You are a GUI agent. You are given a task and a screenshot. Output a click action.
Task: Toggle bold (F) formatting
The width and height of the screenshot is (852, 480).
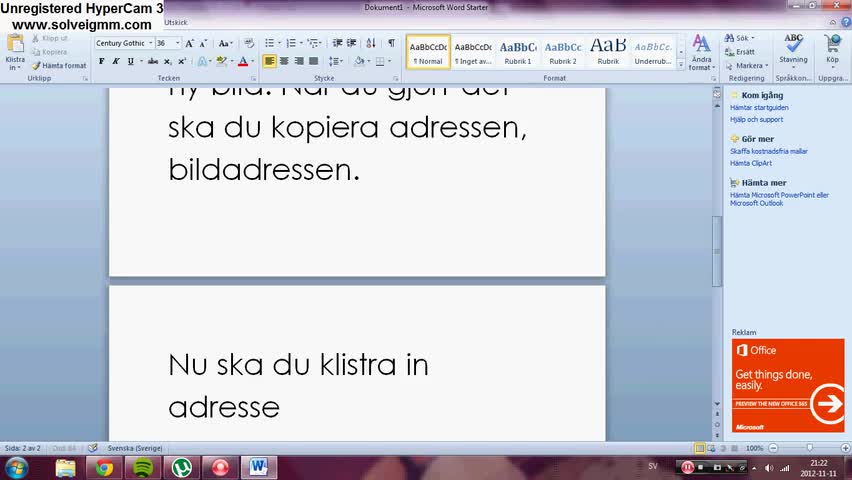tap(102, 61)
